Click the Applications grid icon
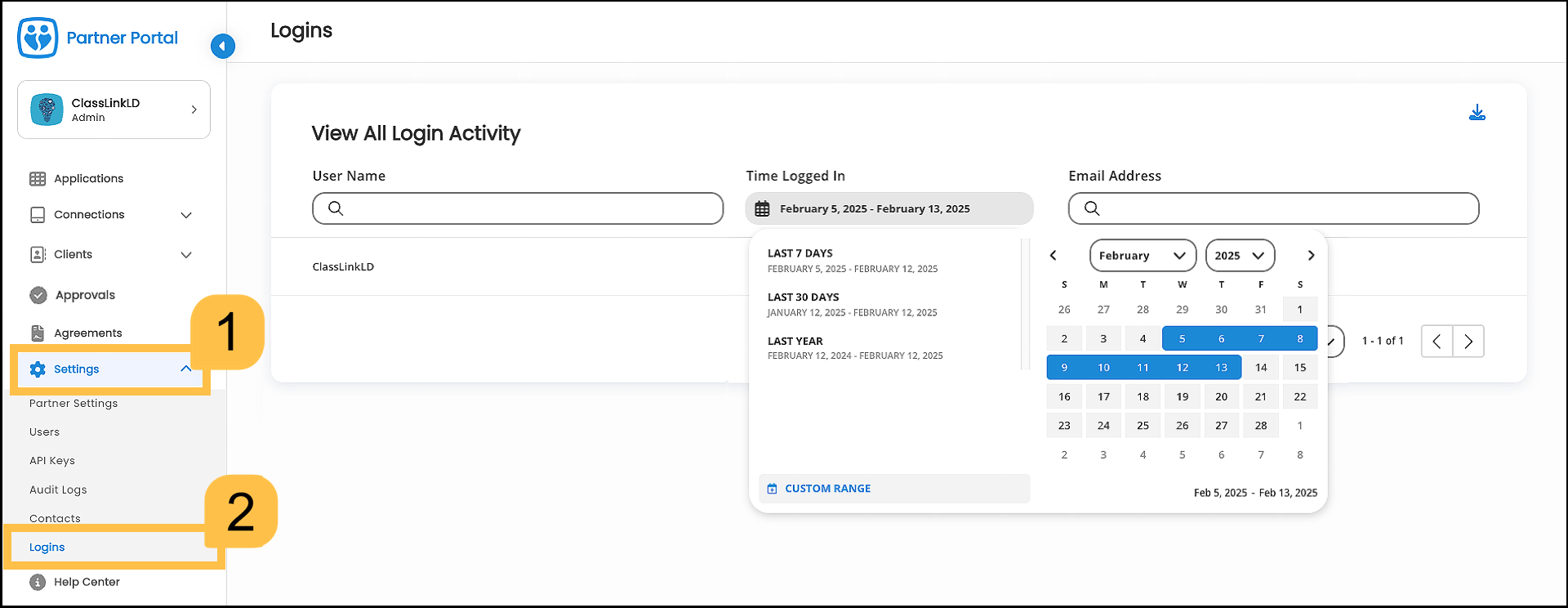This screenshot has height=608, width=1568. pos(38,179)
